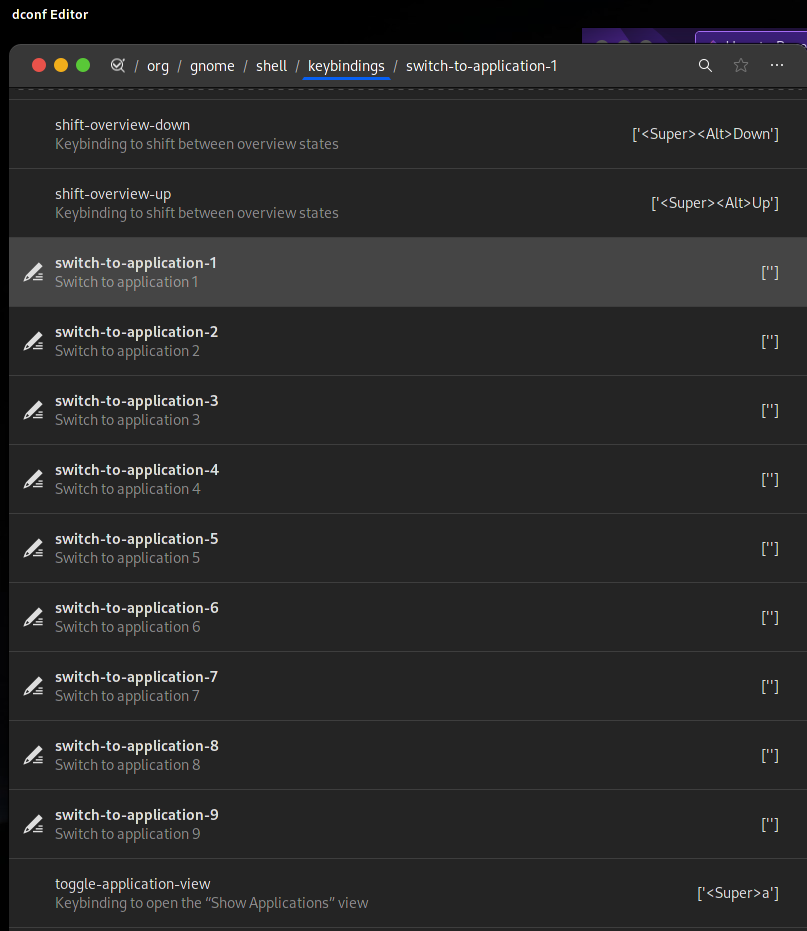Viewport: 807px width, 931px height.
Task: Click the "Switch to application 3" description
Action: [128, 420]
